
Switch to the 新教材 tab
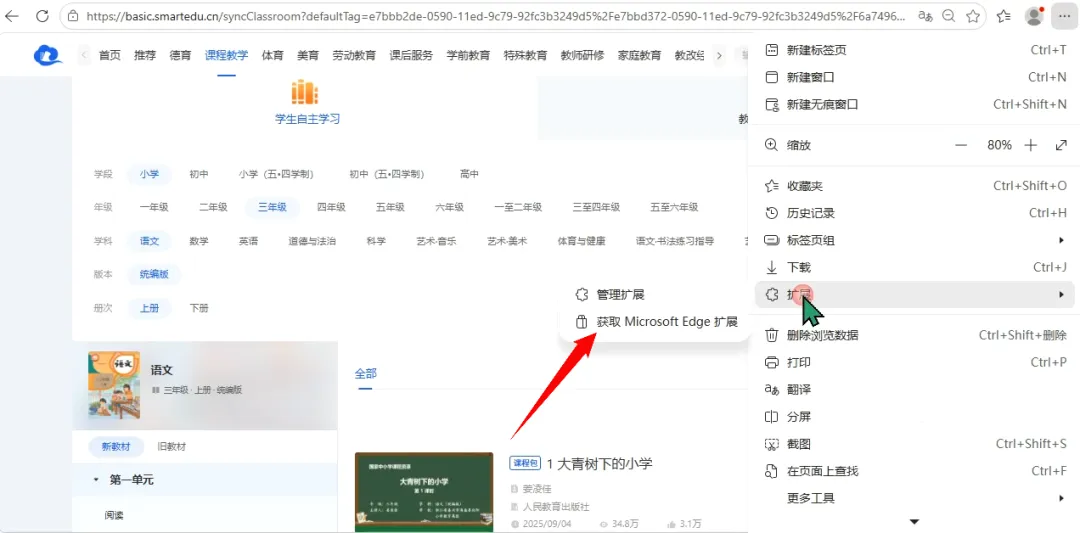pyautogui.click(x=116, y=446)
